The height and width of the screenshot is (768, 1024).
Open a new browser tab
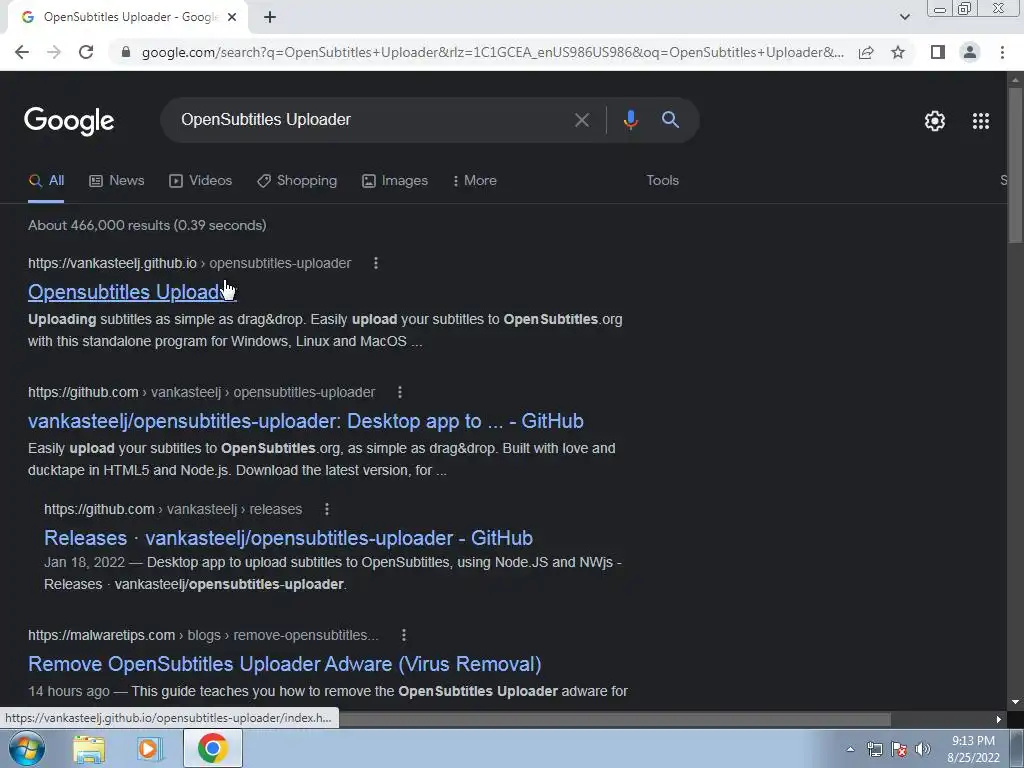270,17
